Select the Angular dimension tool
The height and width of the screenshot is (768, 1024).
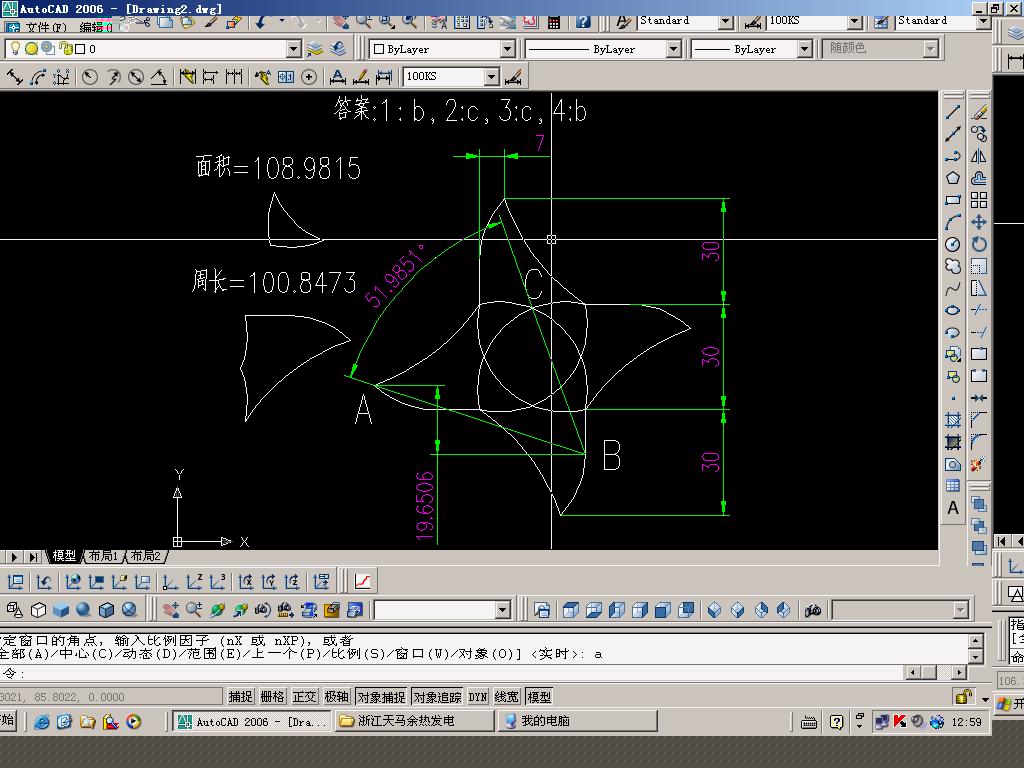click(x=159, y=77)
